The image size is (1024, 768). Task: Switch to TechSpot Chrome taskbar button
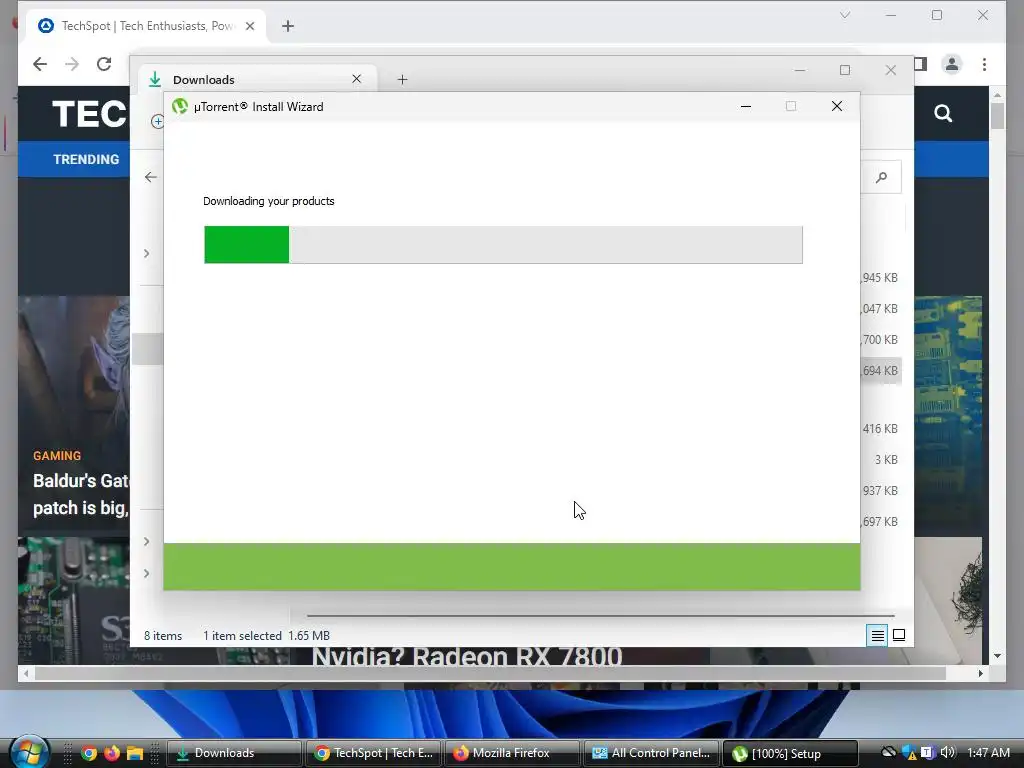tap(374, 753)
